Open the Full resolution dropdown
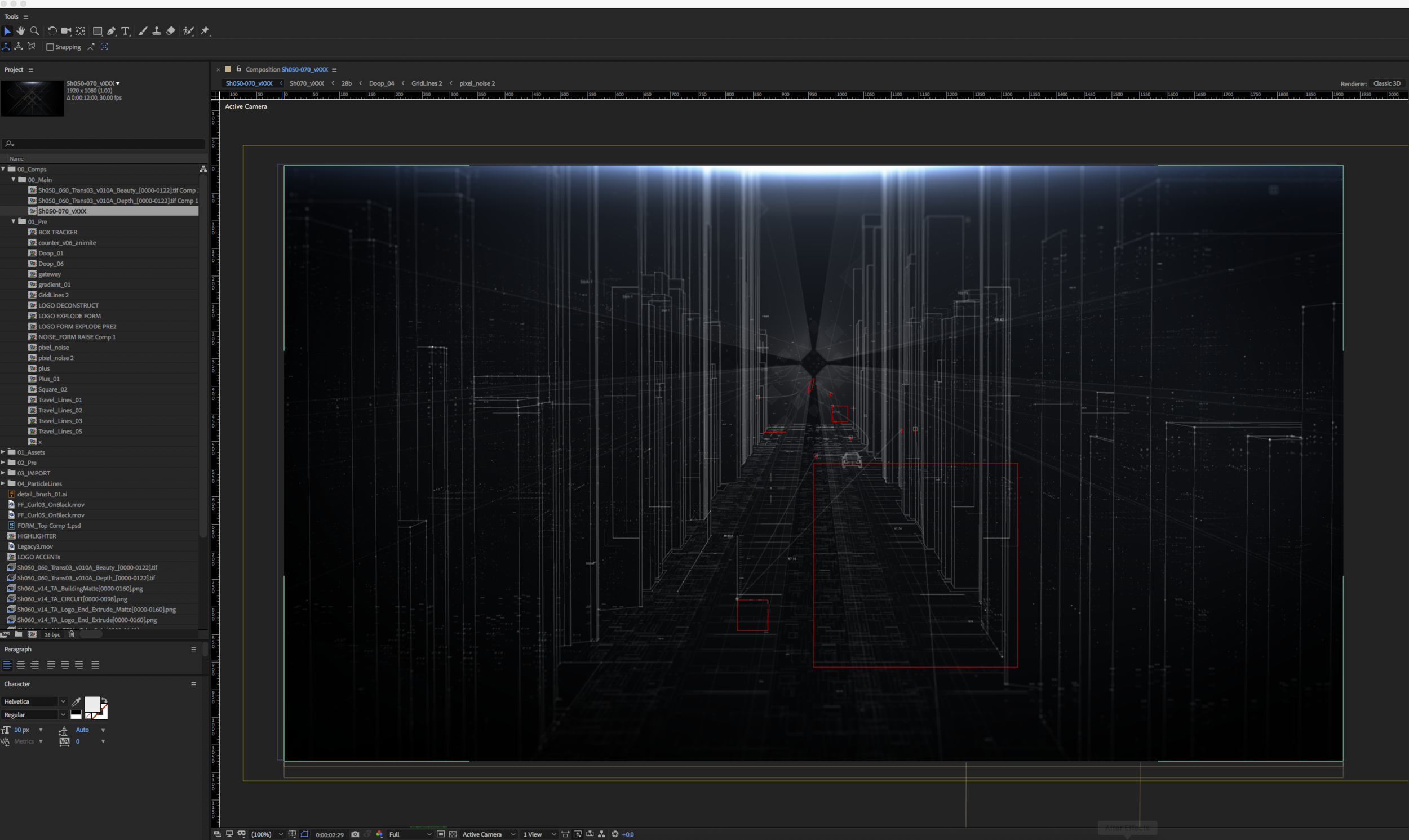Screen dimensions: 1409x840 410,834
